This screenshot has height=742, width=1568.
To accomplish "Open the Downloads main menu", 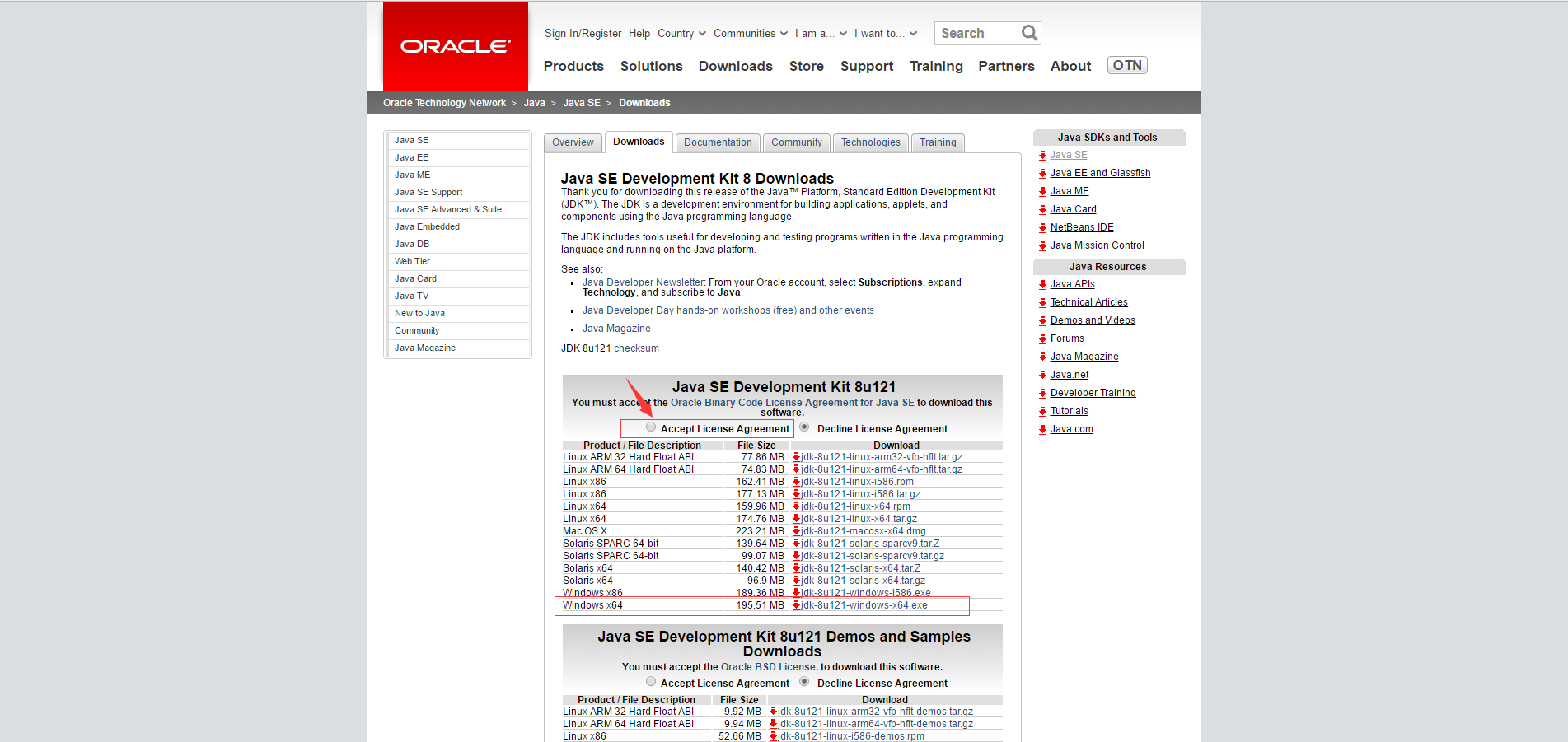I will [x=736, y=66].
